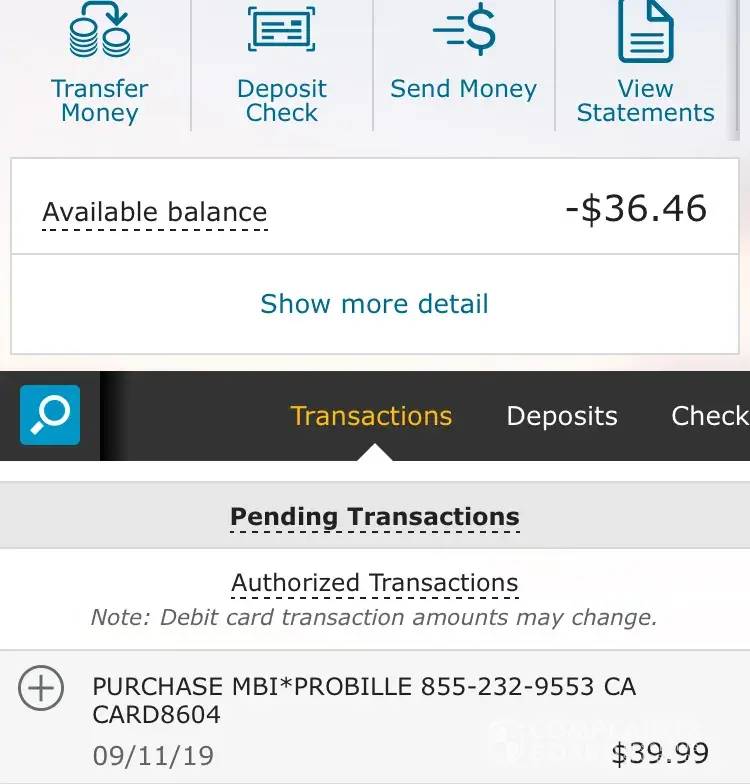Tap the Send Money dollar icon
The width and height of the screenshot is (750, 784).
click(x=463, y=30)
